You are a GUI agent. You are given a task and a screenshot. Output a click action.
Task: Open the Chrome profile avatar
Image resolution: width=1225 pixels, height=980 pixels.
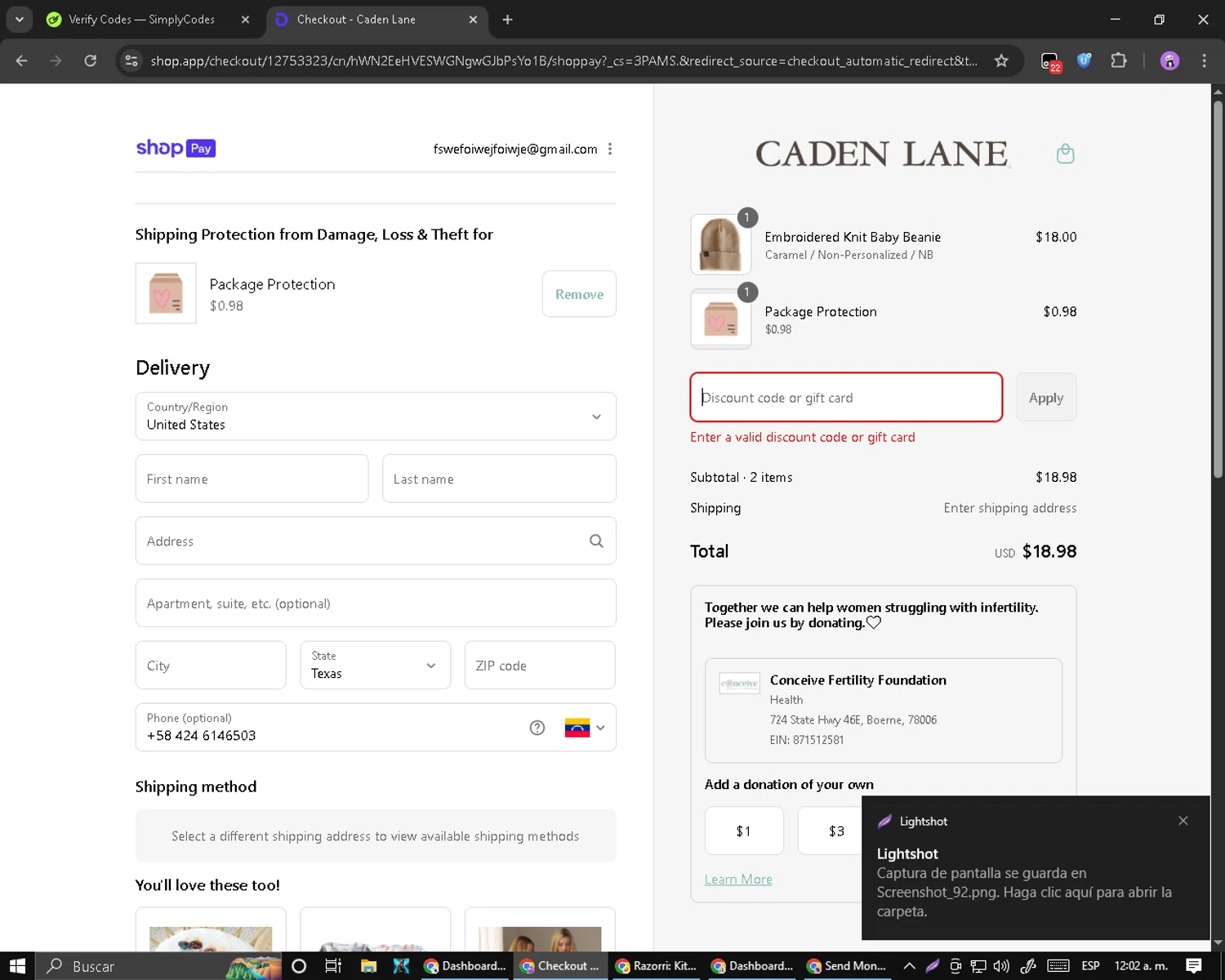tap(1169, 60)
